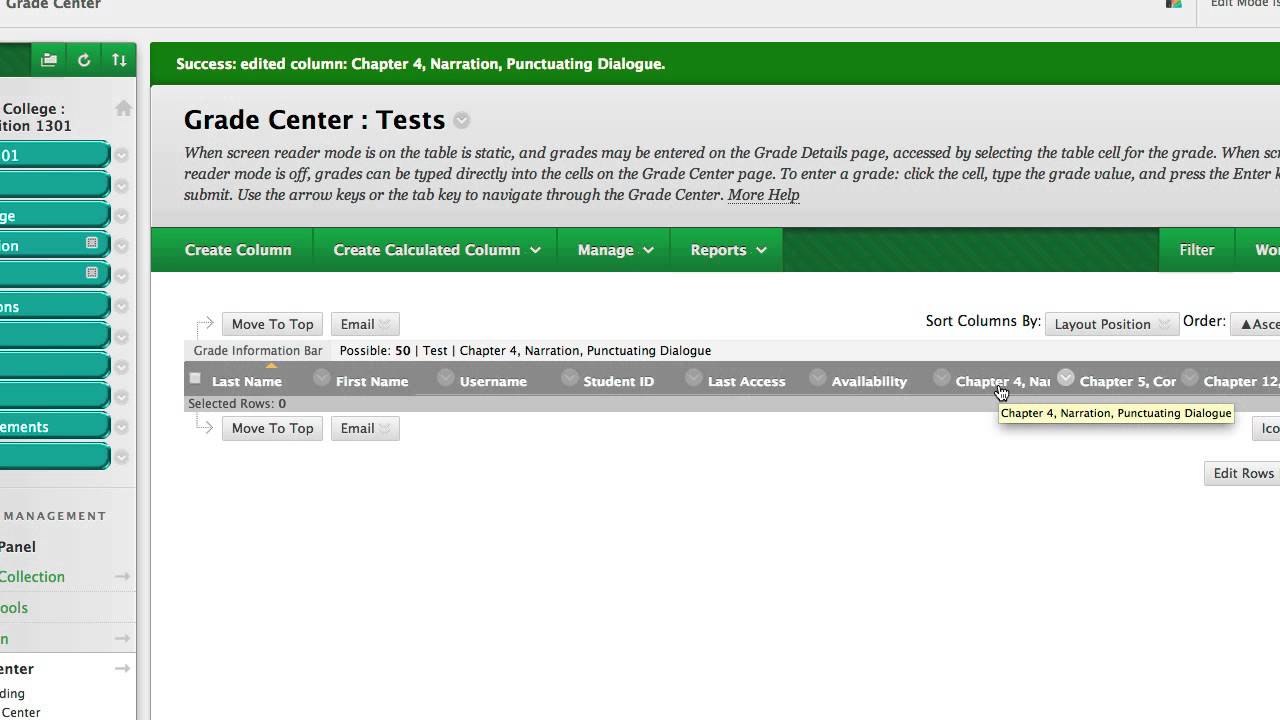Viewport: 1280px width, 720px height.
Task: Click the sidebar menu item ending '01'
Action: pos(54,155)
